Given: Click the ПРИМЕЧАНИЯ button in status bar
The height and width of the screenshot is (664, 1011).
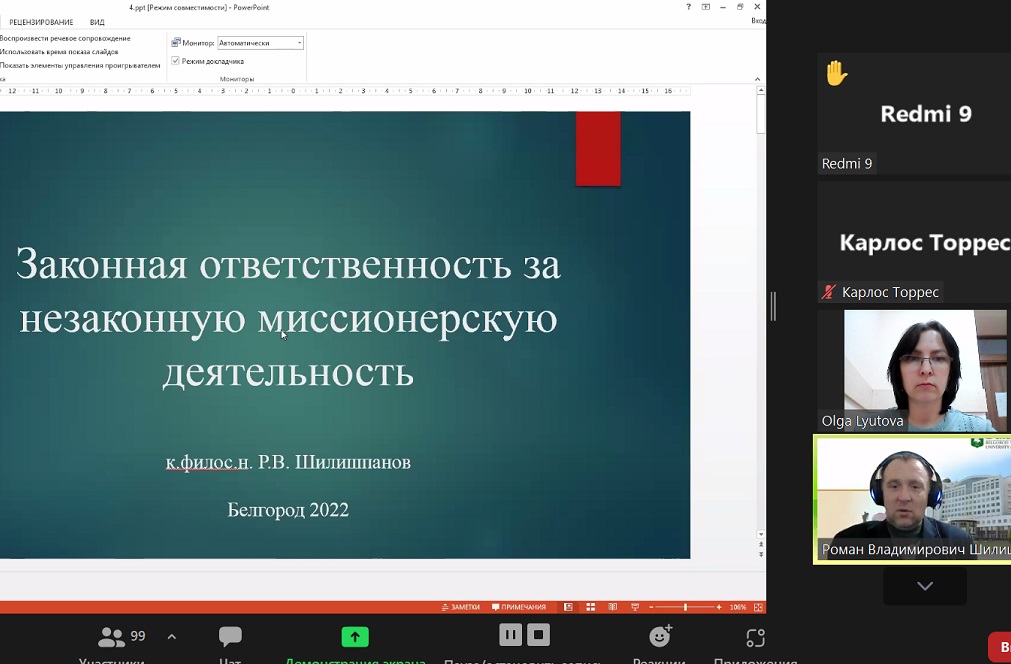Looking at the screenshot, I should pyautogui.click(x=519, y=607).
